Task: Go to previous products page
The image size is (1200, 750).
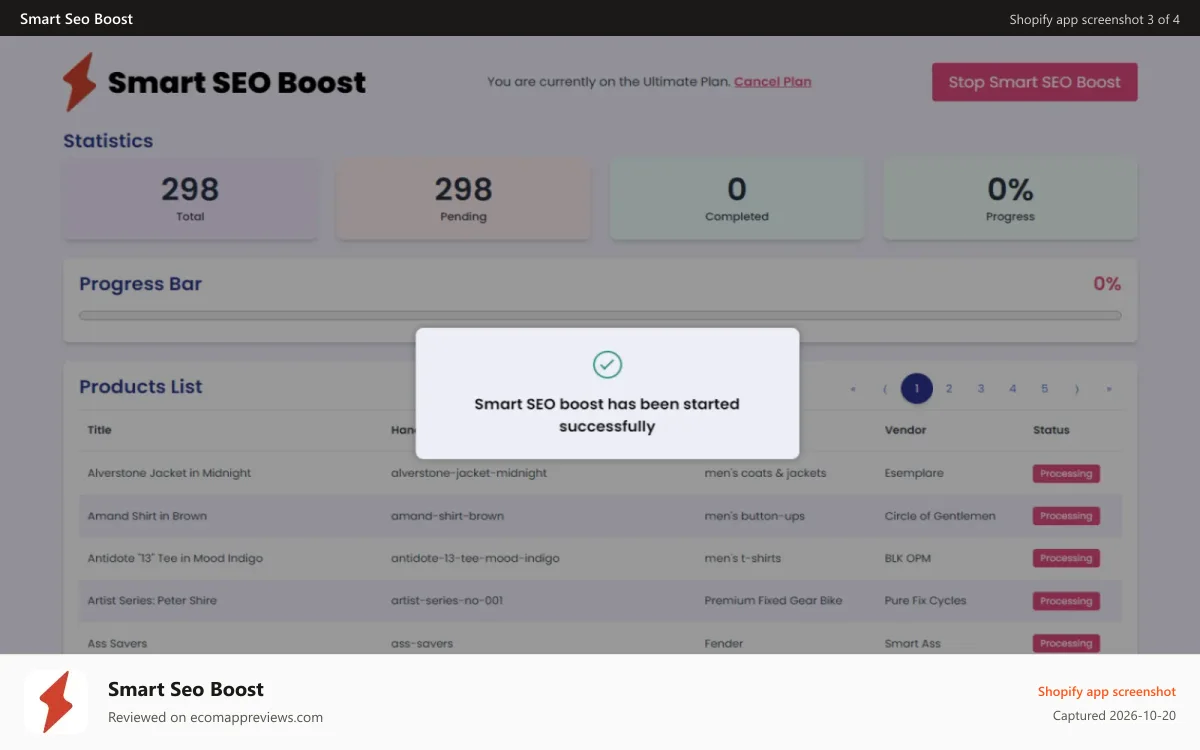Action: pyautogui.click(x=885, y=389)
